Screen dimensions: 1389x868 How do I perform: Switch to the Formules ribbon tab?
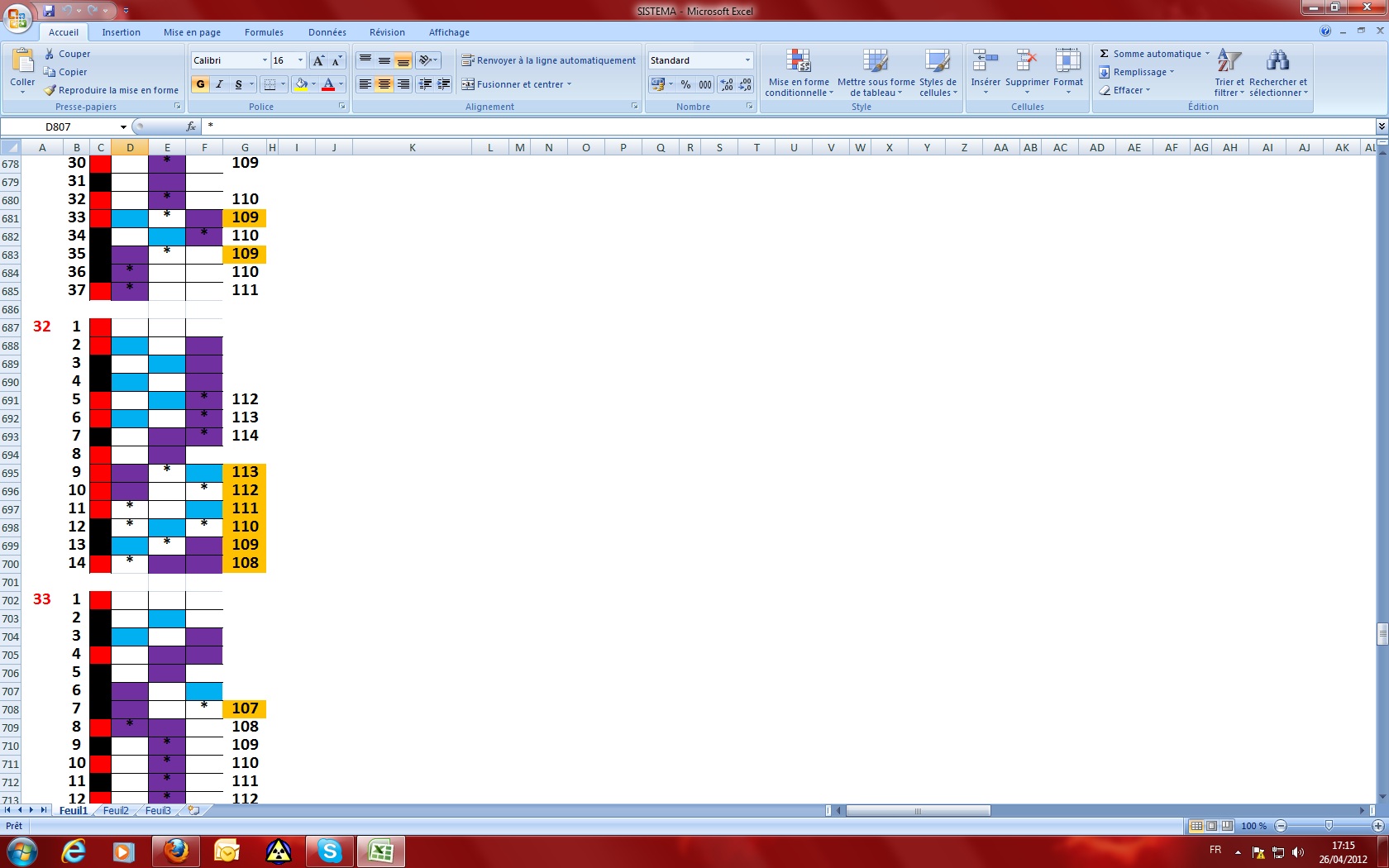click(263, 32)
